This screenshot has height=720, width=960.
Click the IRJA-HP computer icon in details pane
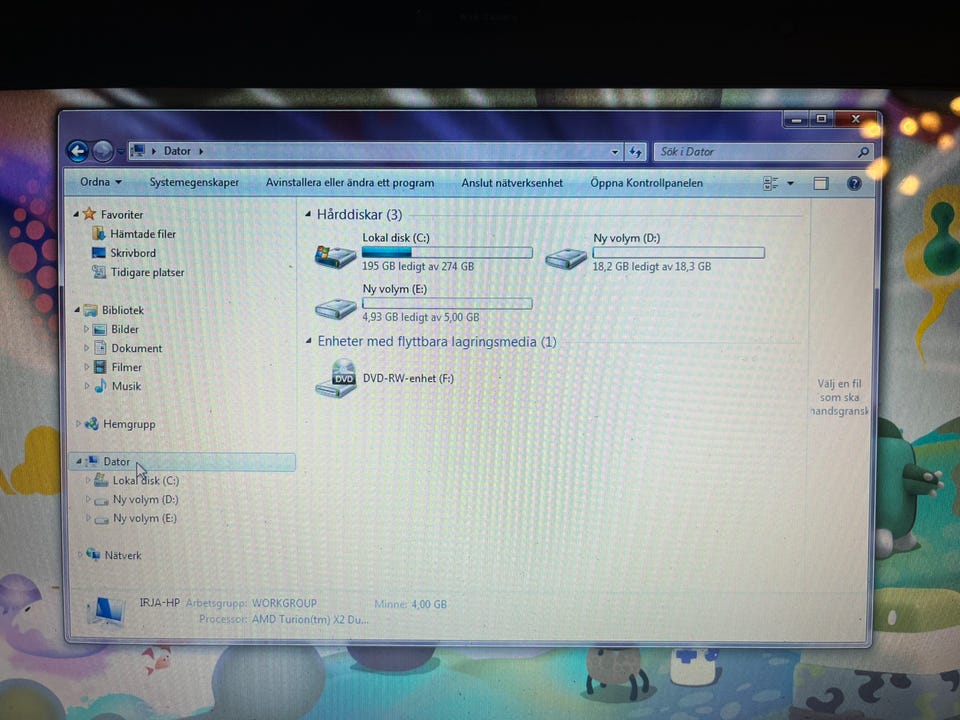[107, 611]
